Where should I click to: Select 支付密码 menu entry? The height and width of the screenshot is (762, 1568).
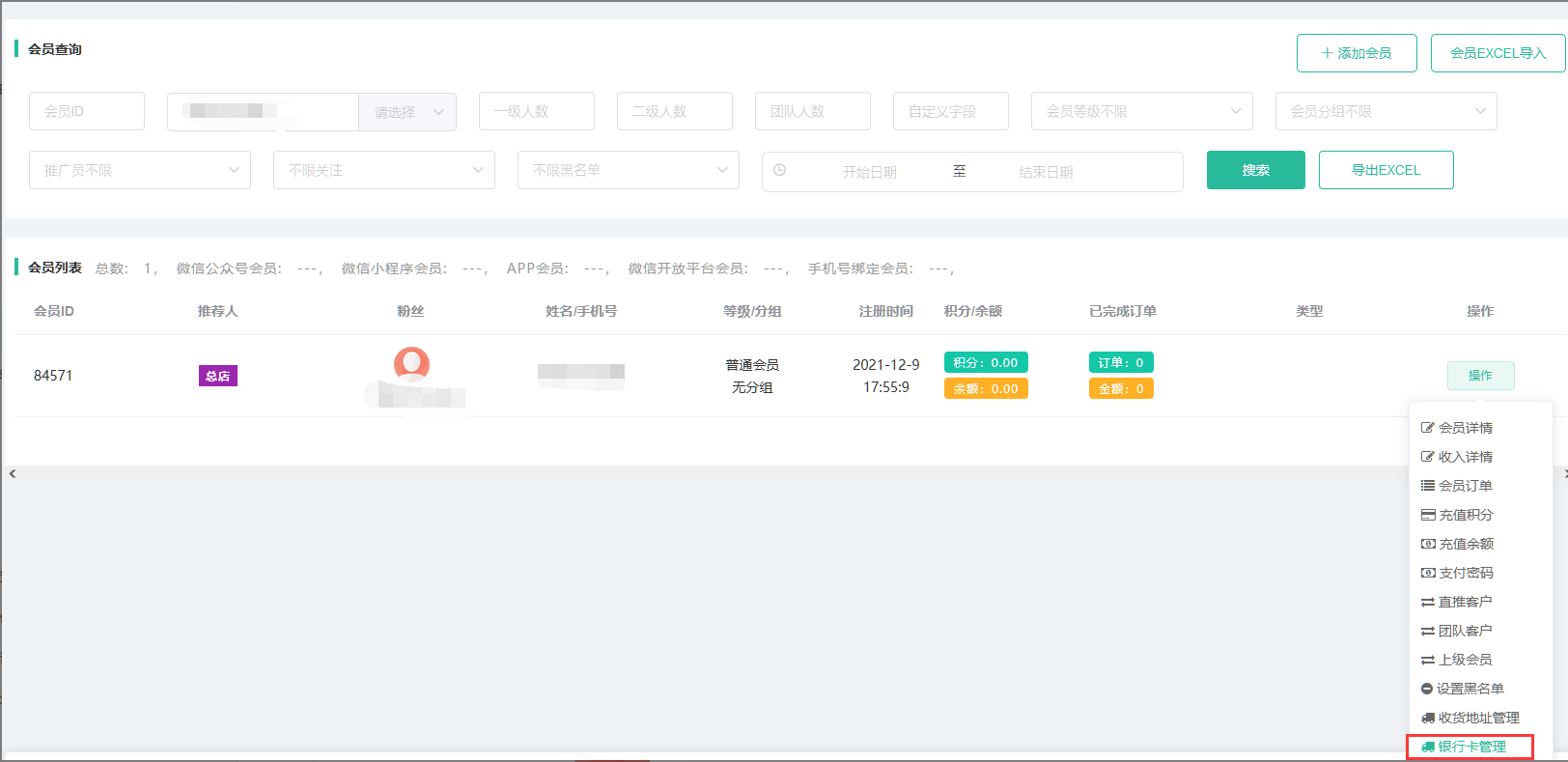[1466, 573]
